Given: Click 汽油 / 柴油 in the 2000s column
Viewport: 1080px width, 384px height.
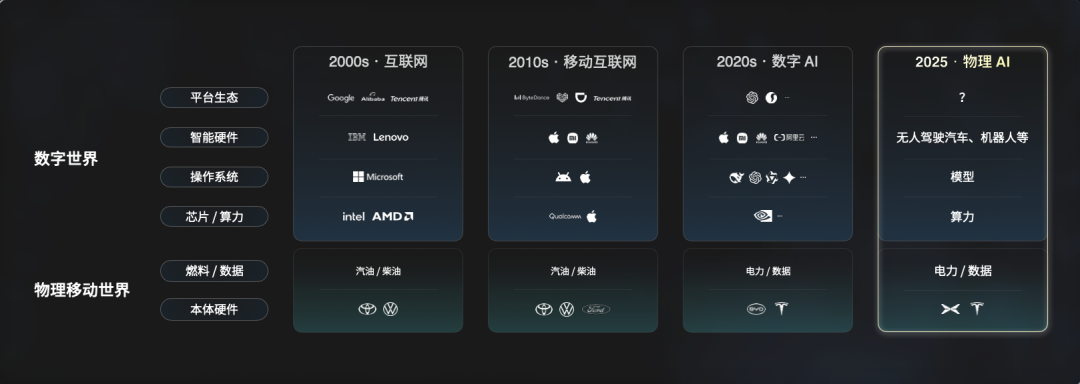Looking at the screenshot, I should coord(378,271).
